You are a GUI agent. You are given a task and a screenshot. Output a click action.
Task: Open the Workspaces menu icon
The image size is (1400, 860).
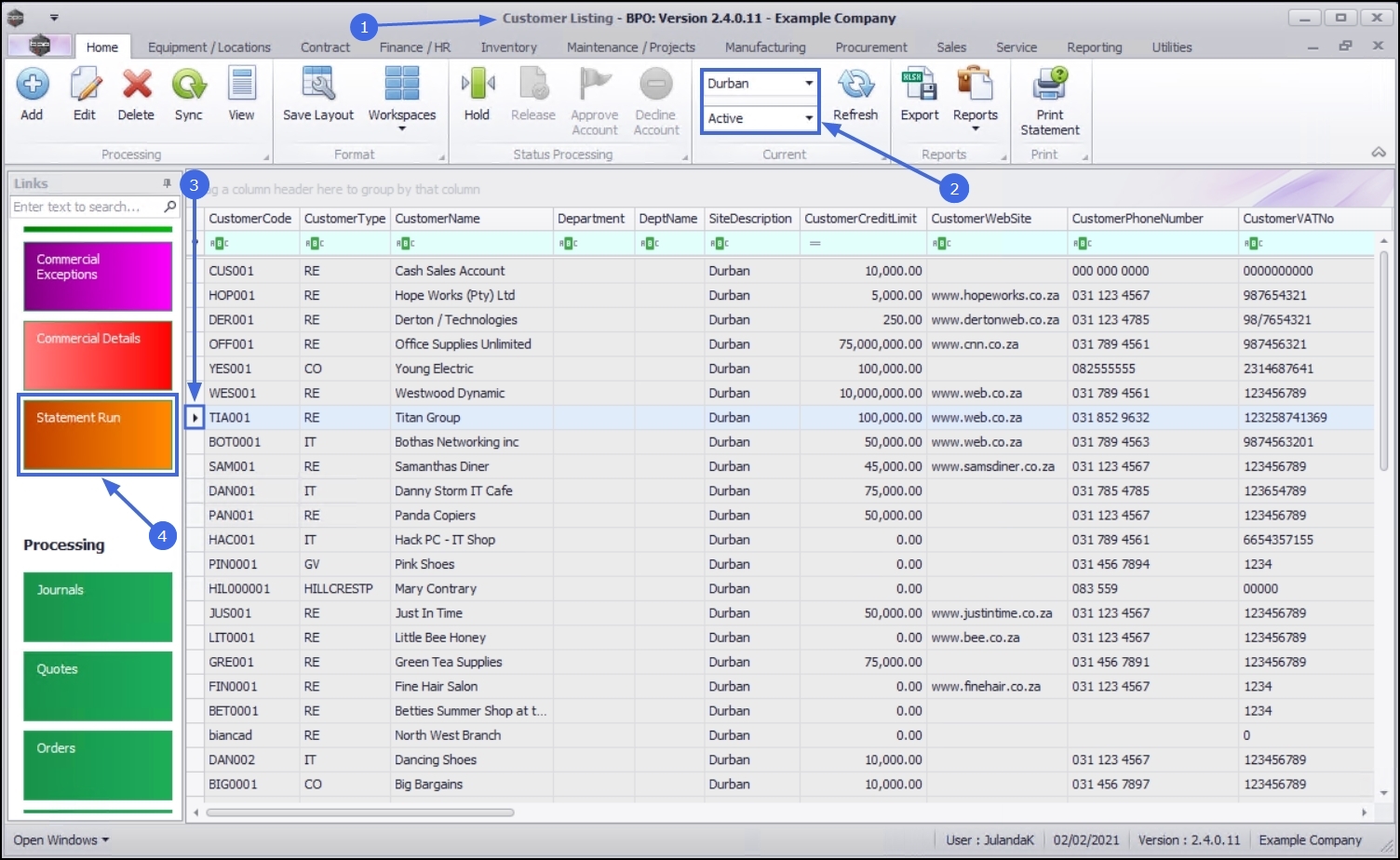[402, 84]
